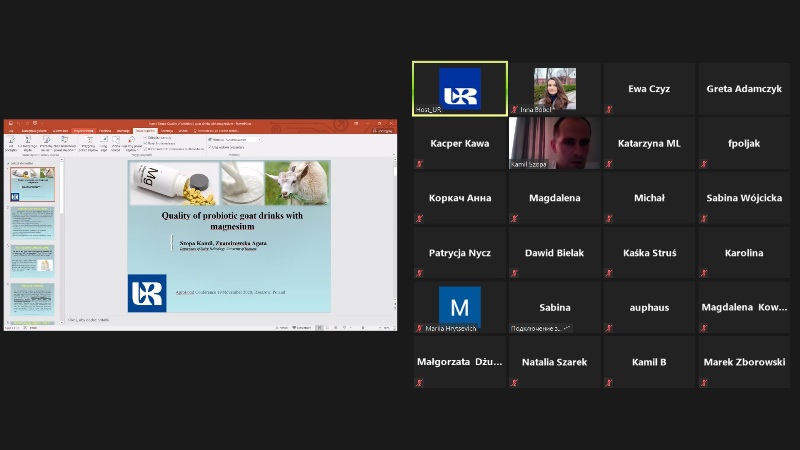Click the Undo icon in quick access toolbar
This screenshot has height=450, width=800.
[x=18, y=123]
